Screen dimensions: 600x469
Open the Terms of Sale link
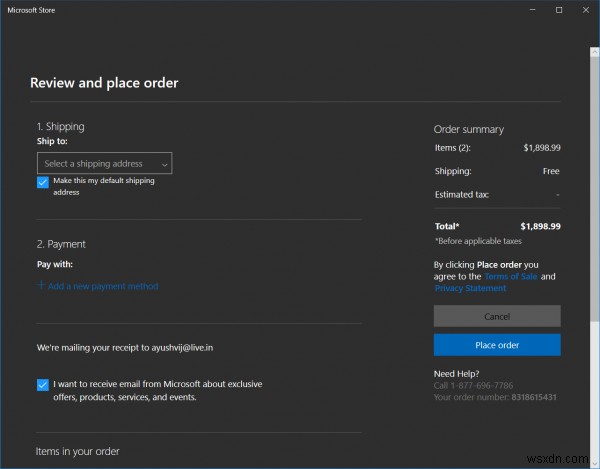(x=511, y=276)
